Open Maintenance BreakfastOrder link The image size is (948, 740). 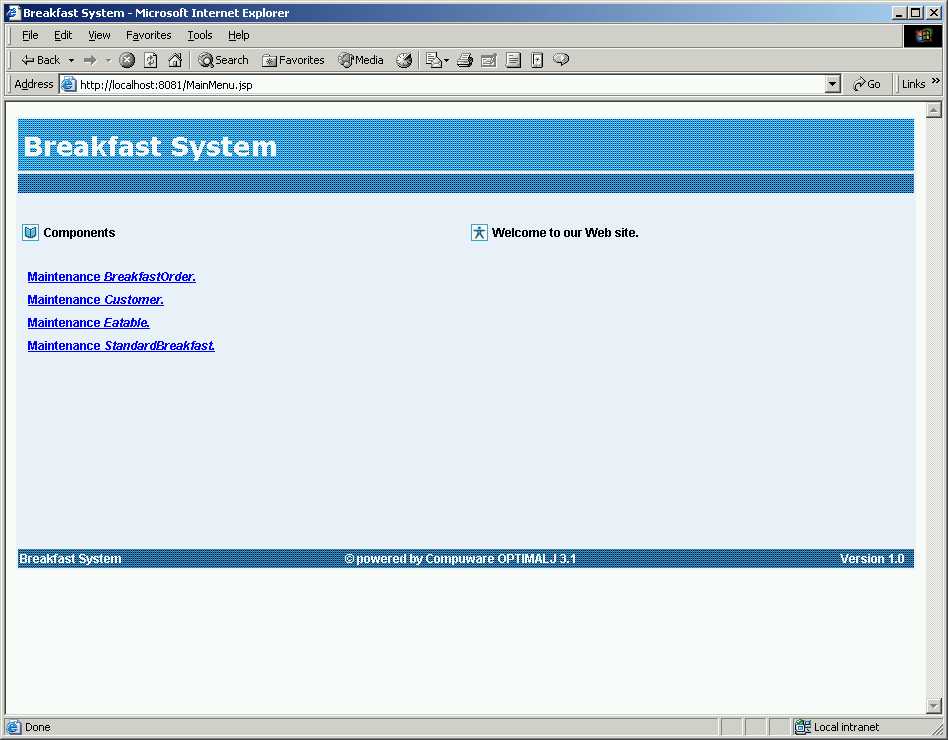click(111, 277)
